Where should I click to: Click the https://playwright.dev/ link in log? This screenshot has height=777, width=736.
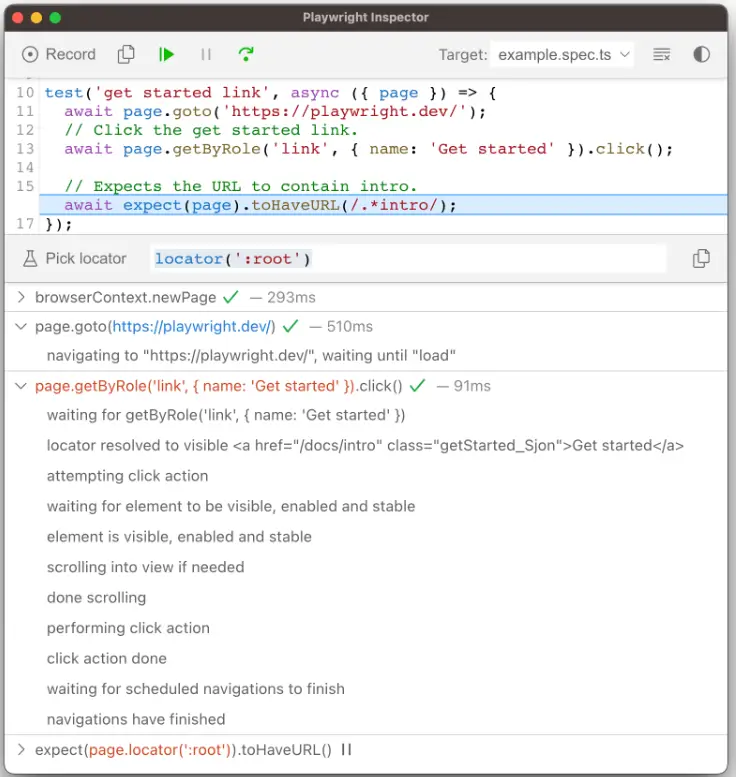coord(191,327)
